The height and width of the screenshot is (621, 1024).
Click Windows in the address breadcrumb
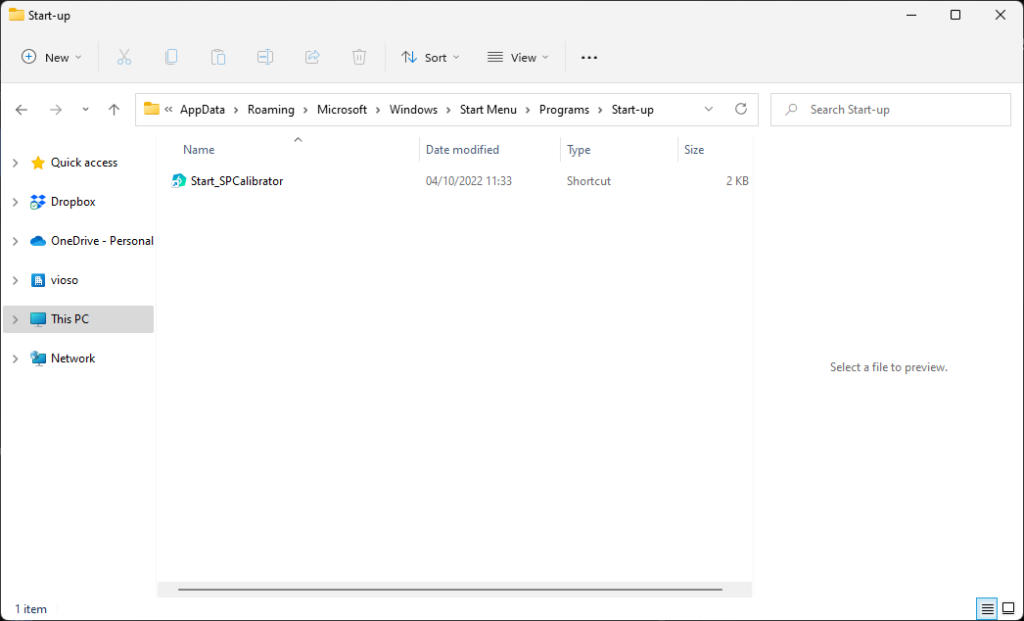(x=413, y=110)
